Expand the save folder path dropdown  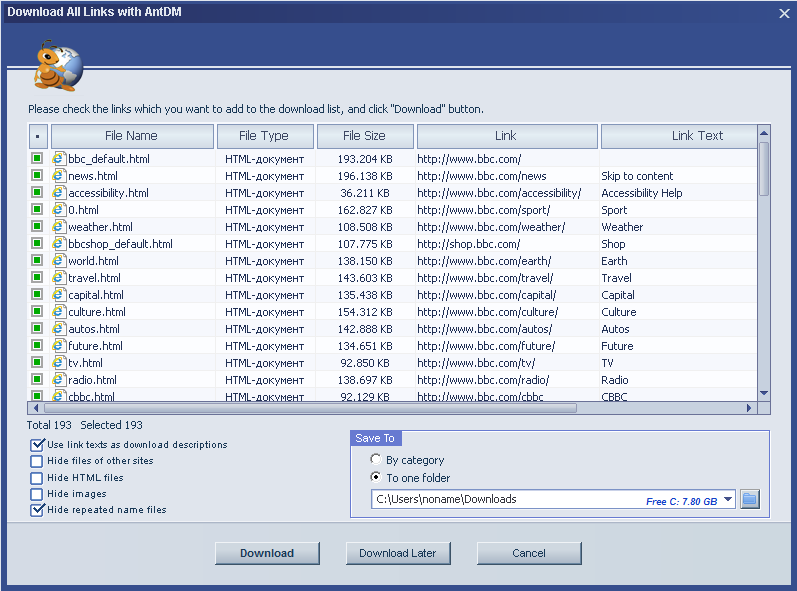[728, 499]
